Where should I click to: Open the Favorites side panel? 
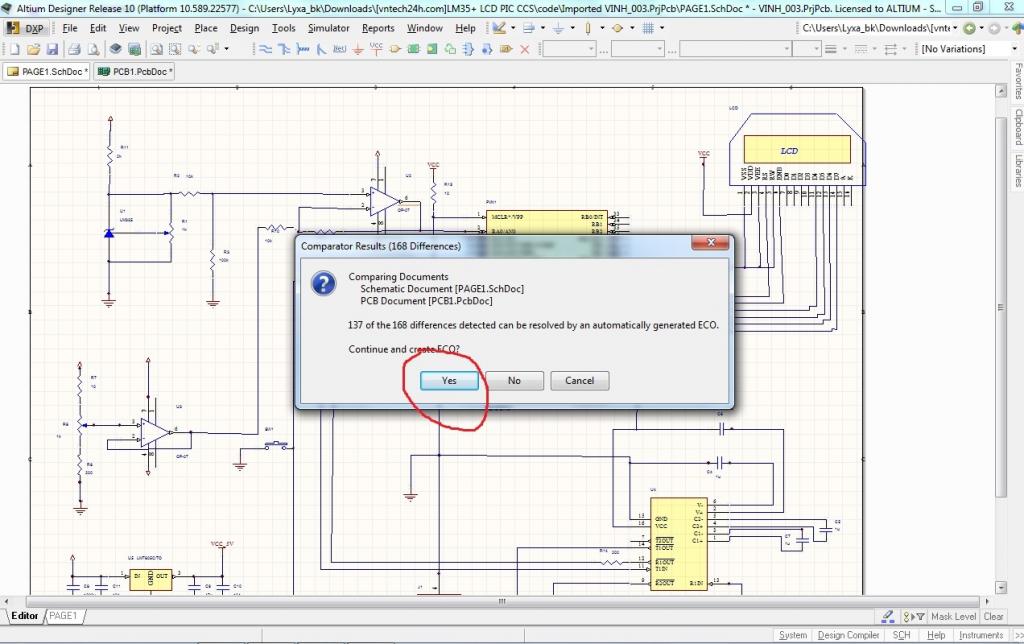1017,81
